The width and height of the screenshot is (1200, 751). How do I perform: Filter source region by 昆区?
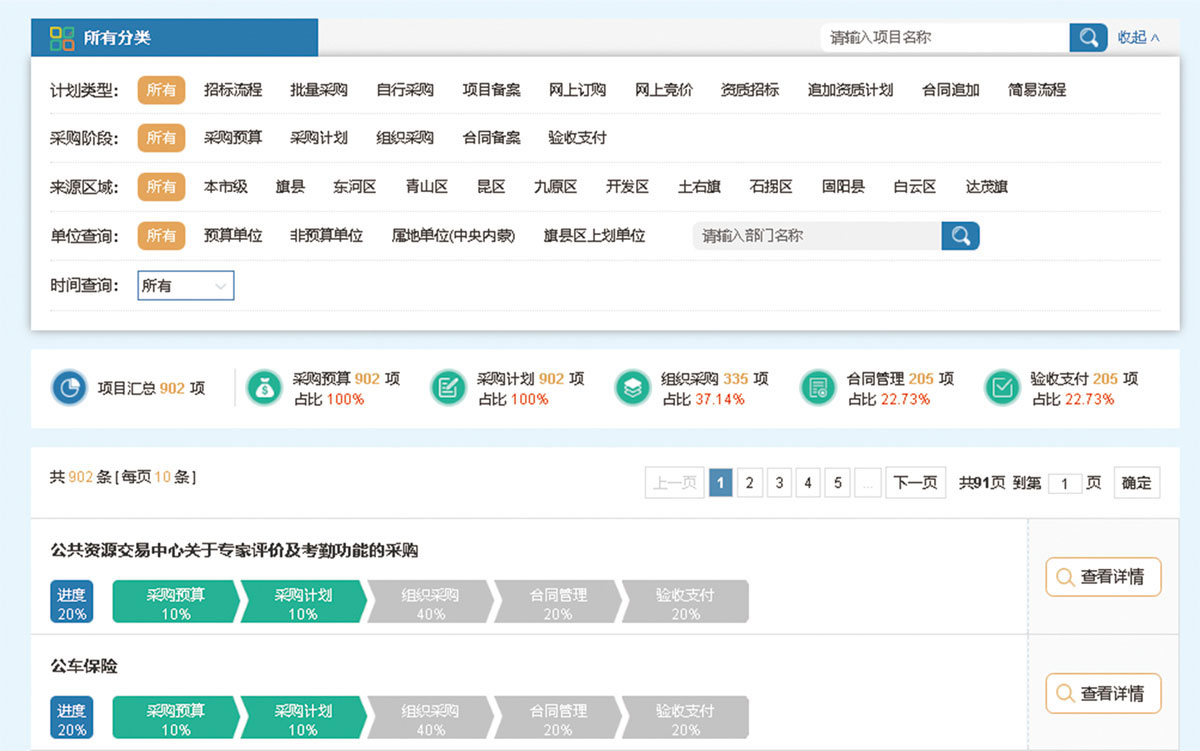tap(491, 187)
